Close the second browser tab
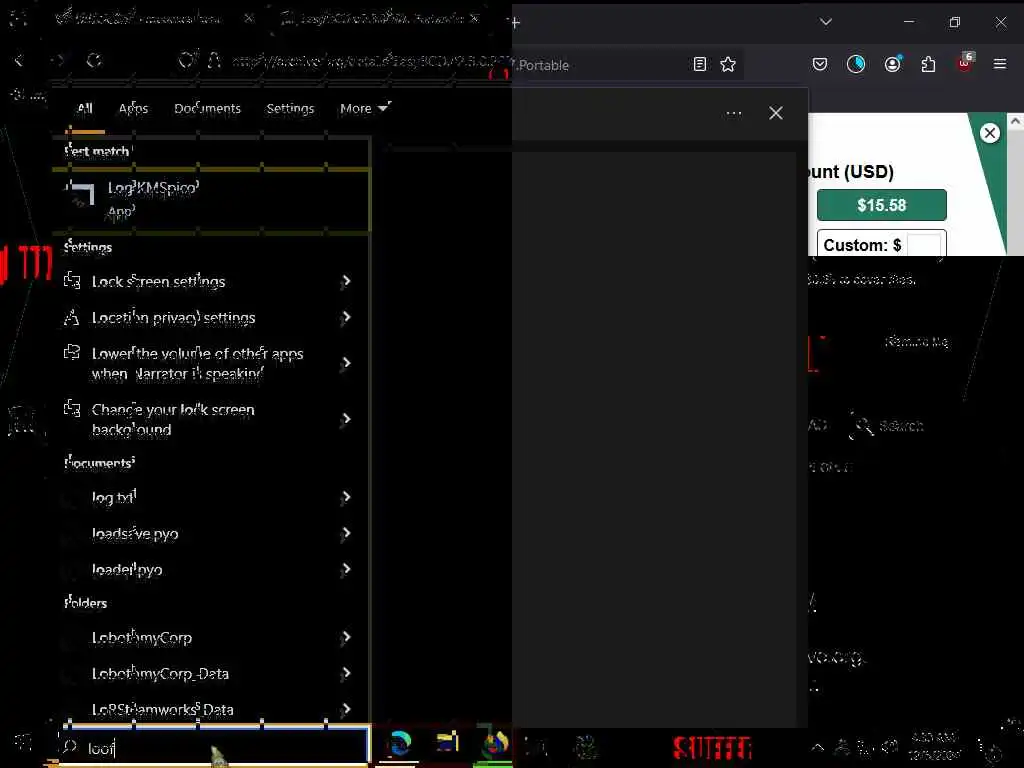The image size is (1024, 768). 475,18
